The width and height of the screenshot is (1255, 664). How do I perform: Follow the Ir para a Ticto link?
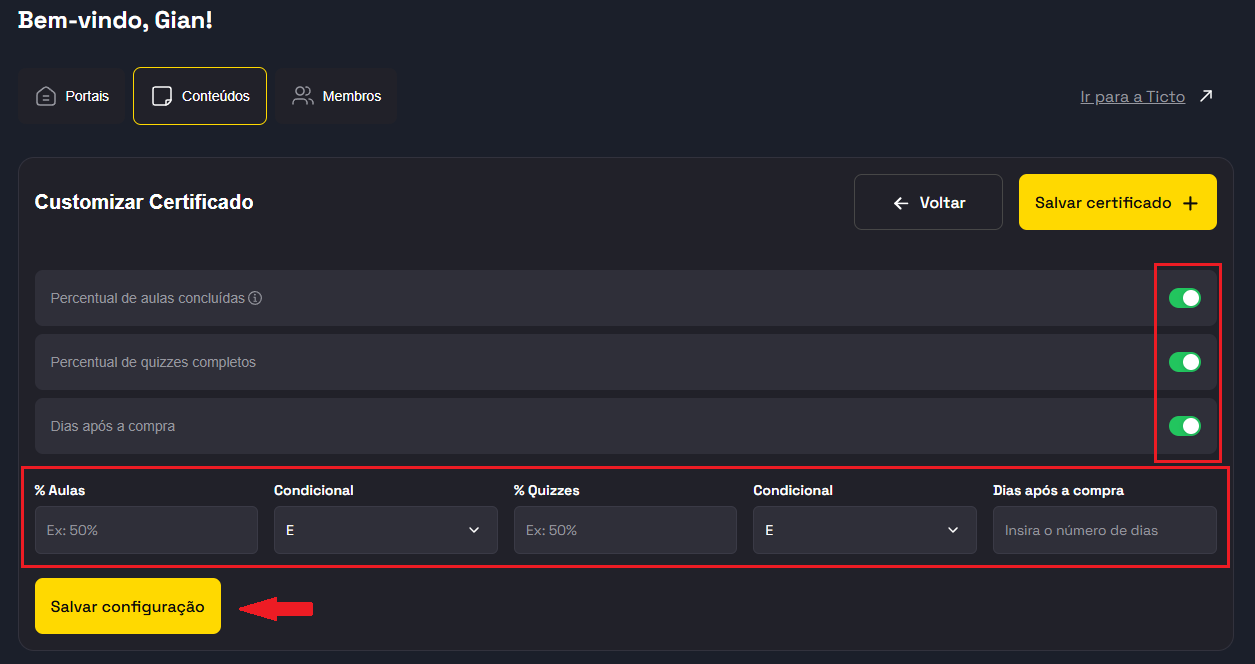pos(1132,97)
